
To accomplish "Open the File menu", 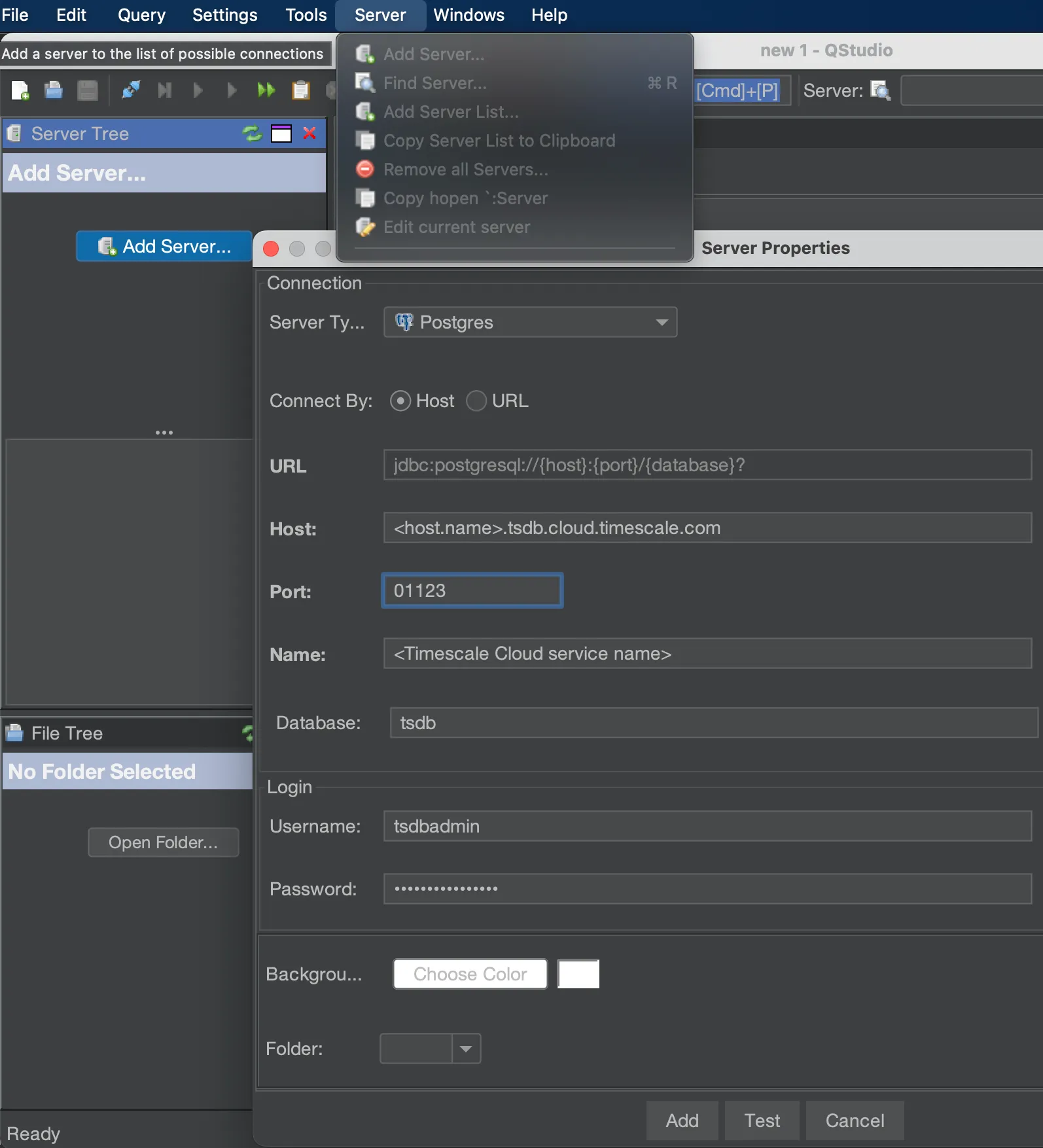I will (15, 15).
